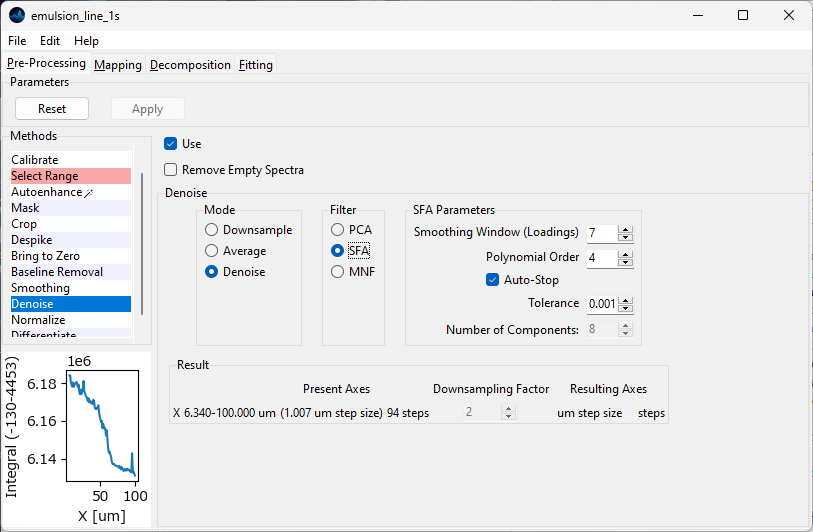Click the Autoenhance wand icon

coord(89,192)
